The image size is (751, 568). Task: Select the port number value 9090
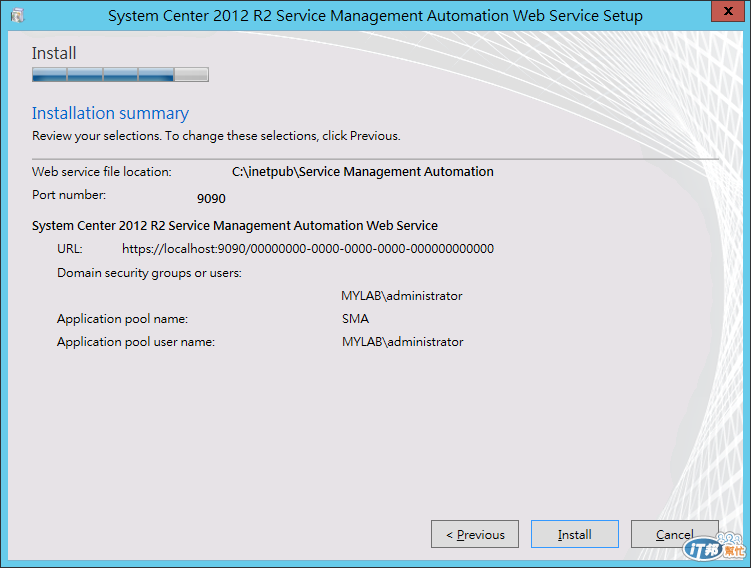click(x=211, y=198)
